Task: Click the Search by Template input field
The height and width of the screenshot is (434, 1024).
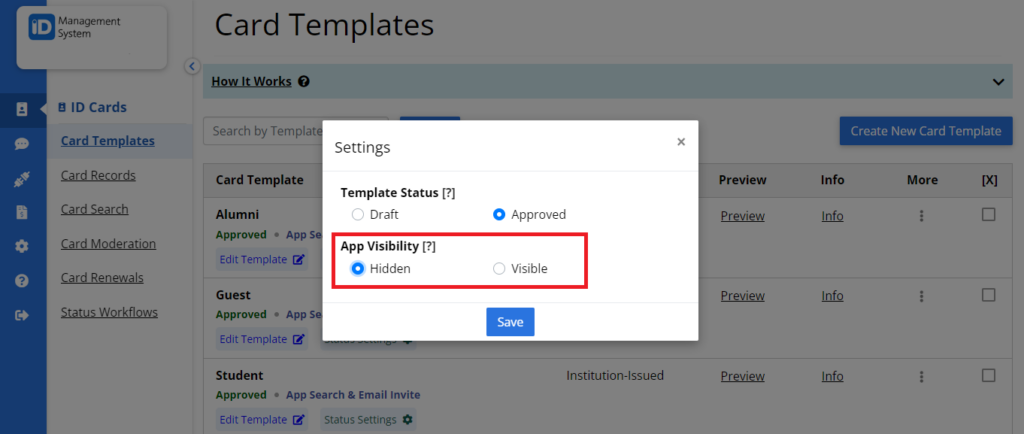Action: [263, 131]
